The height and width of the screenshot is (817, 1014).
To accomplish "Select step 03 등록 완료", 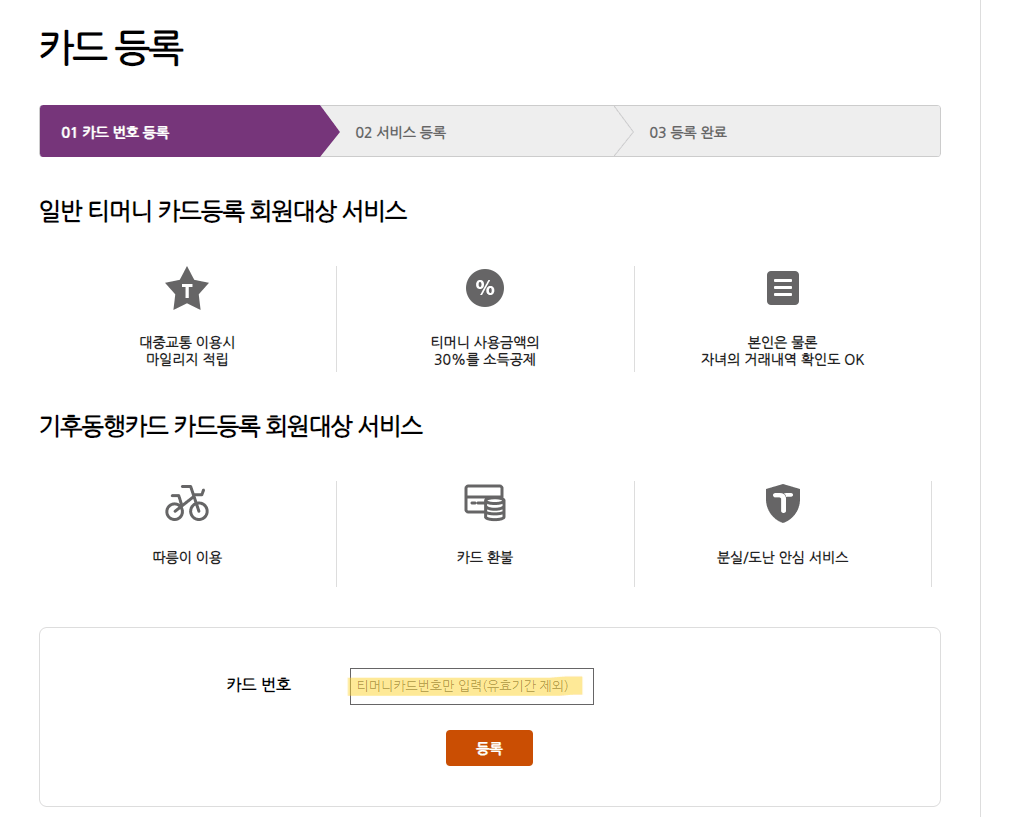I will tap(779, 131).
